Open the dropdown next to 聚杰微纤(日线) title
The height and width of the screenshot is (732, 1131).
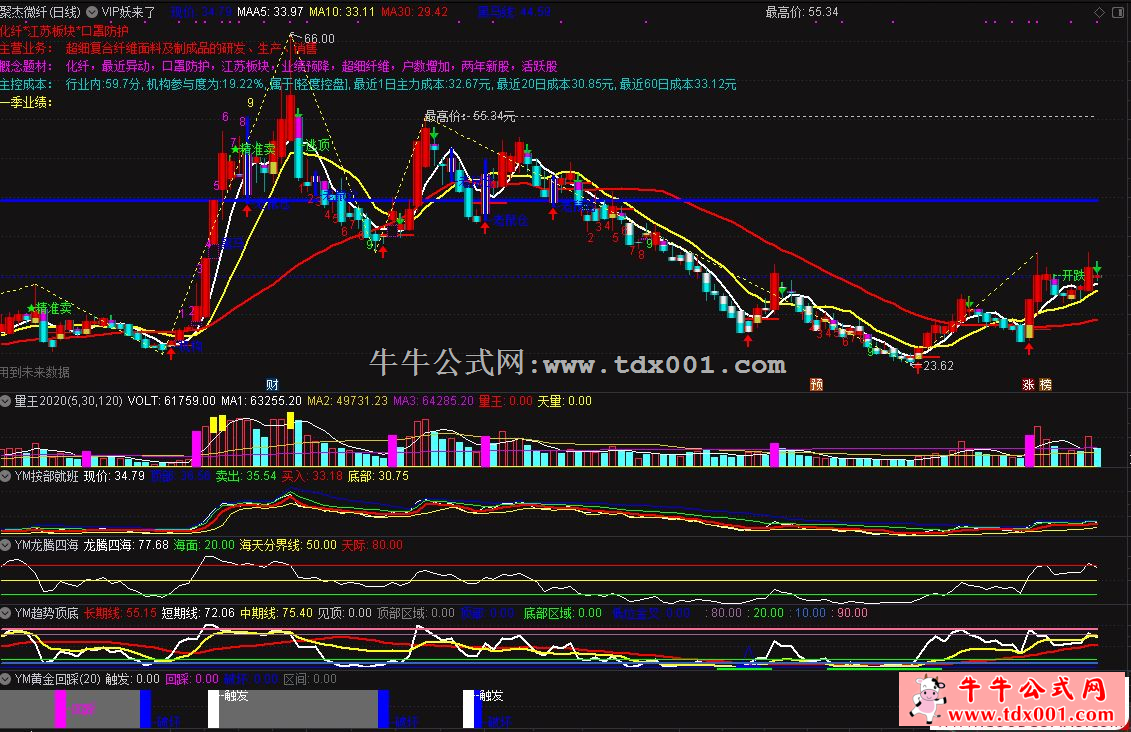pyautogui.click(x=92, y=12)
